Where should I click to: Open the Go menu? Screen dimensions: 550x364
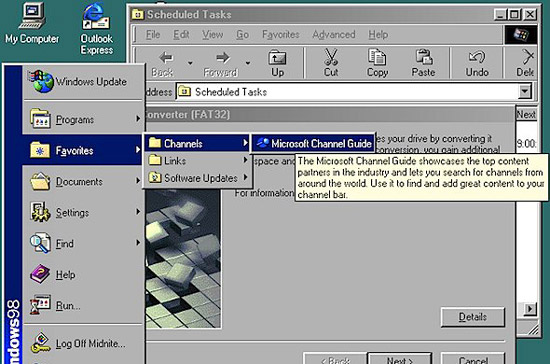tap(242, 34)
